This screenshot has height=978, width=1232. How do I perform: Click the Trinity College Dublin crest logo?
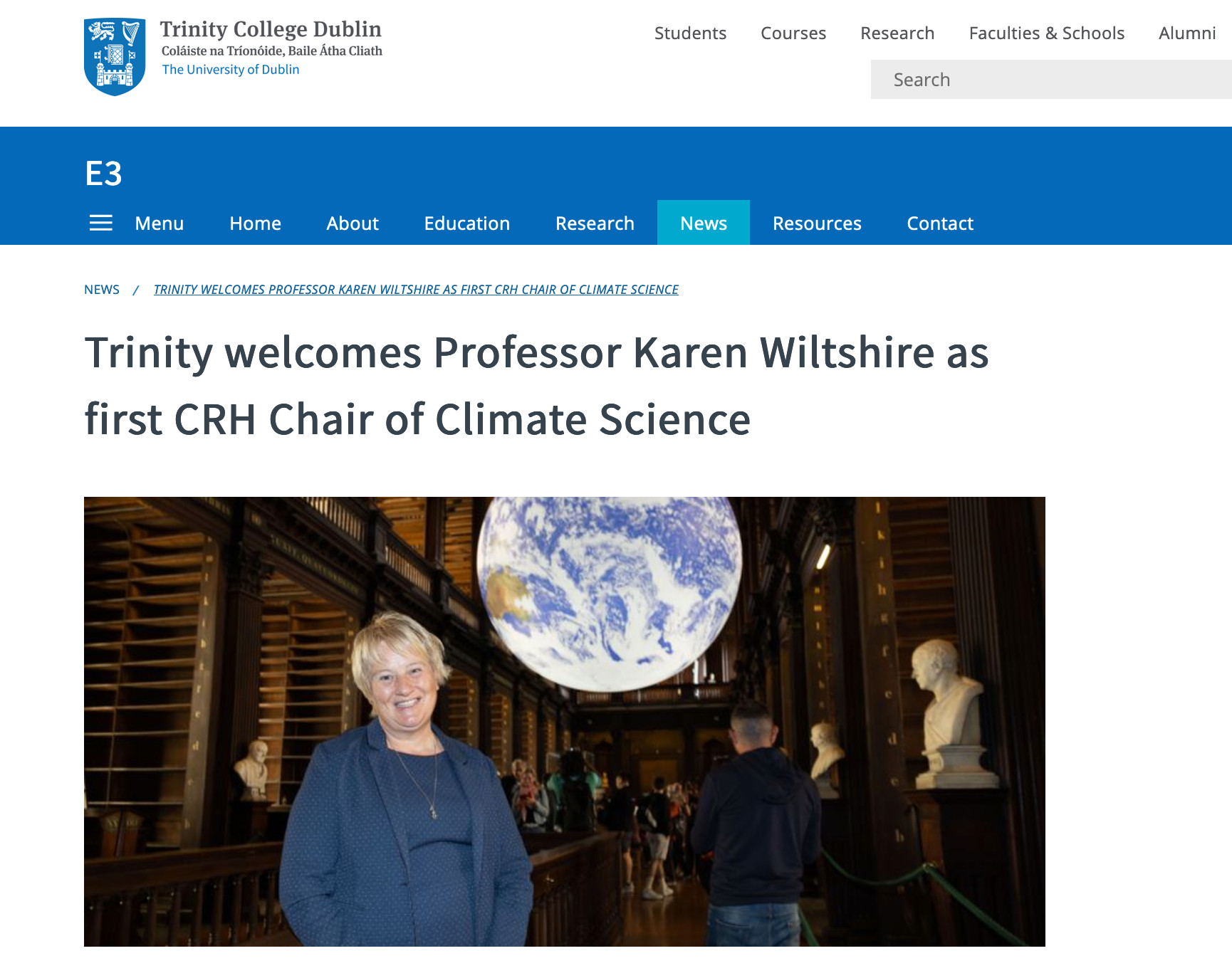click(115, 56)
